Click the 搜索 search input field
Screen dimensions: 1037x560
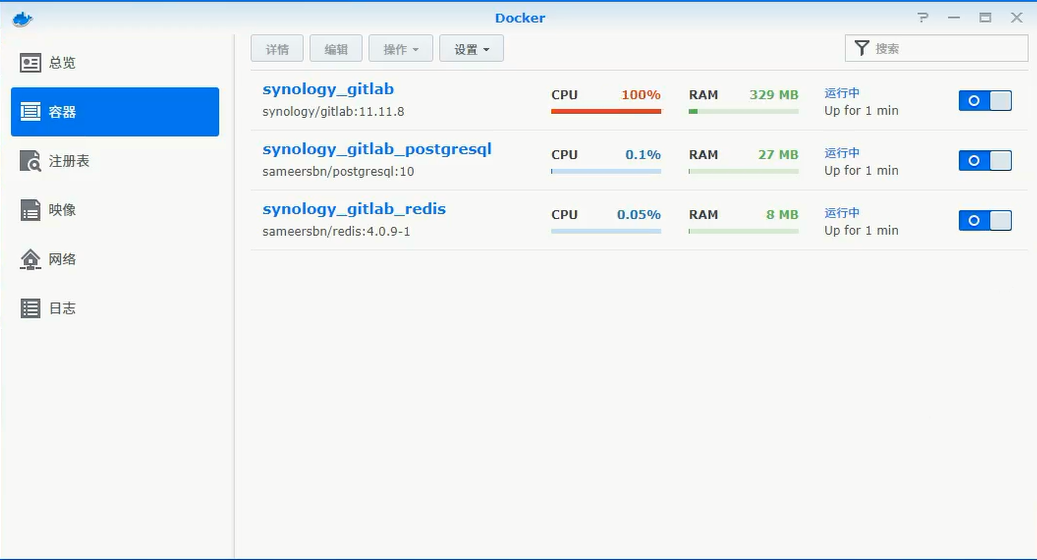point(936,48)
